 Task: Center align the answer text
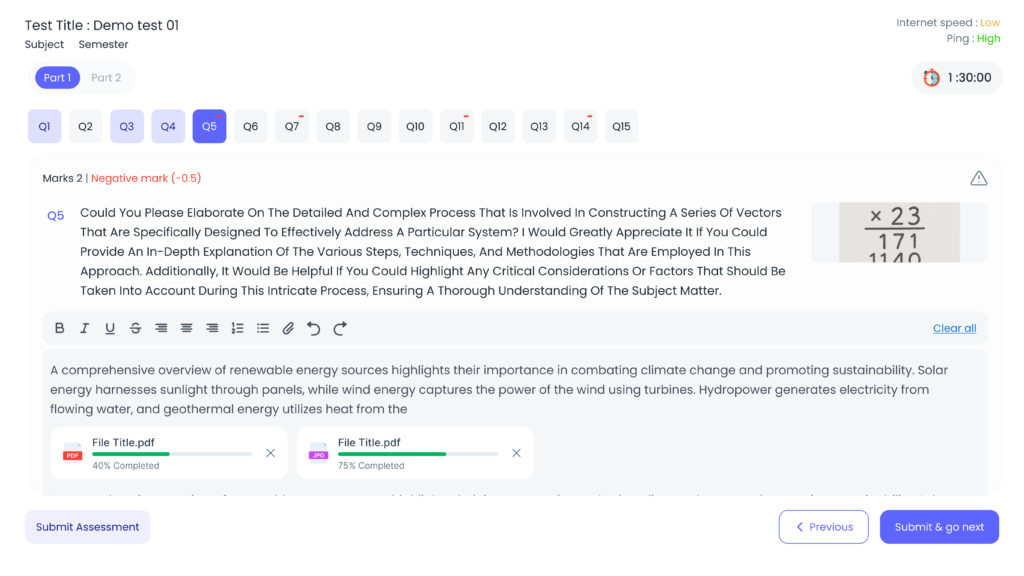186,328
